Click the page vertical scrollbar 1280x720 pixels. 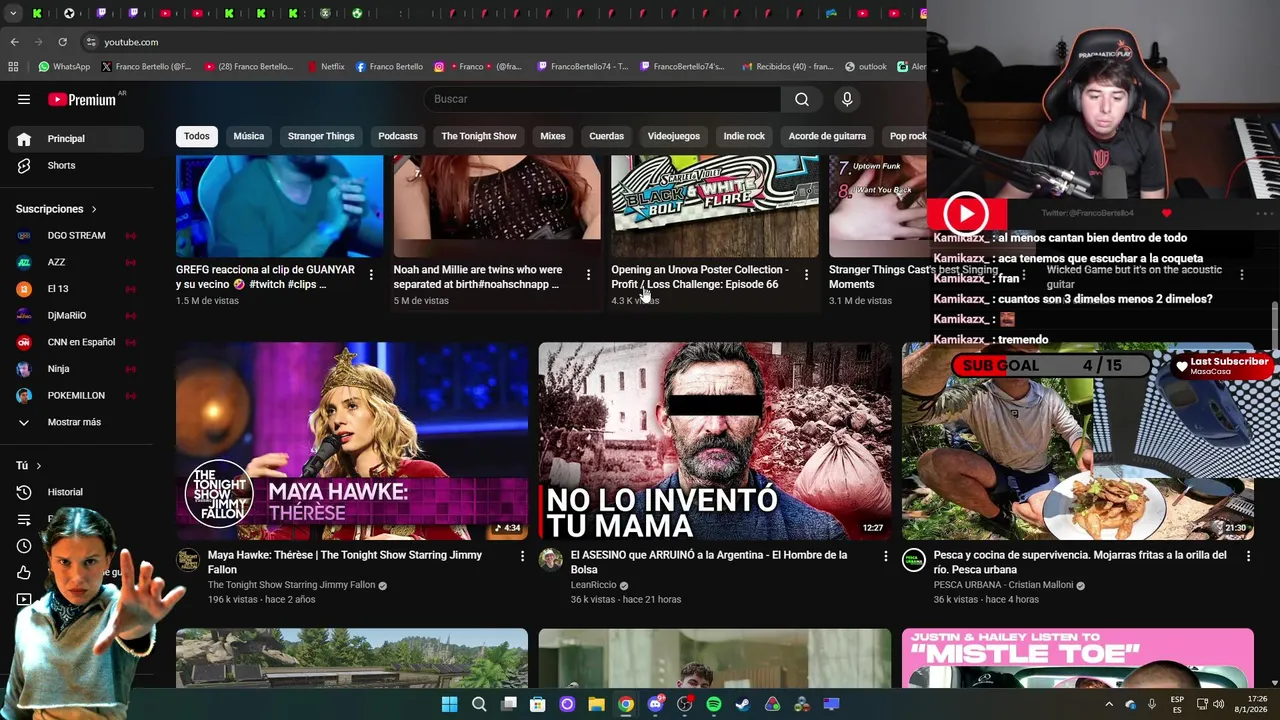[x=1274, y=328]
